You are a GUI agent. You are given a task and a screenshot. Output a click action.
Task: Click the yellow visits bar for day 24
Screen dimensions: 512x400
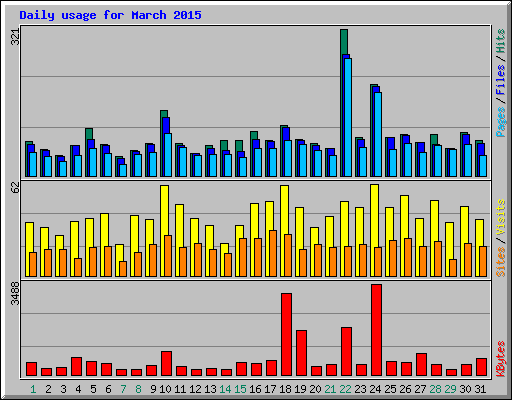(374, 216)
